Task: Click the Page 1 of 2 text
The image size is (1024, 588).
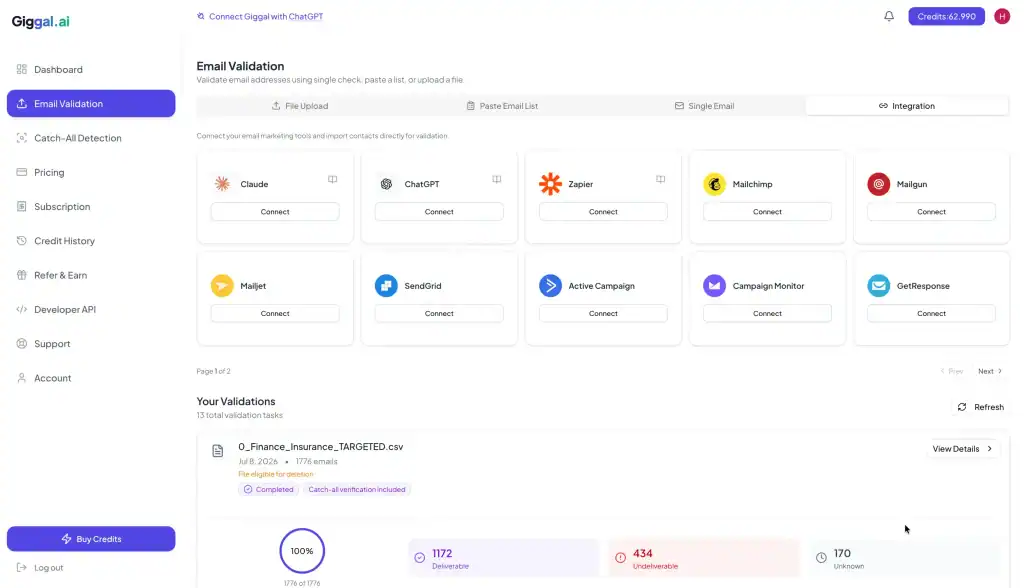Action: coord(214,371)
